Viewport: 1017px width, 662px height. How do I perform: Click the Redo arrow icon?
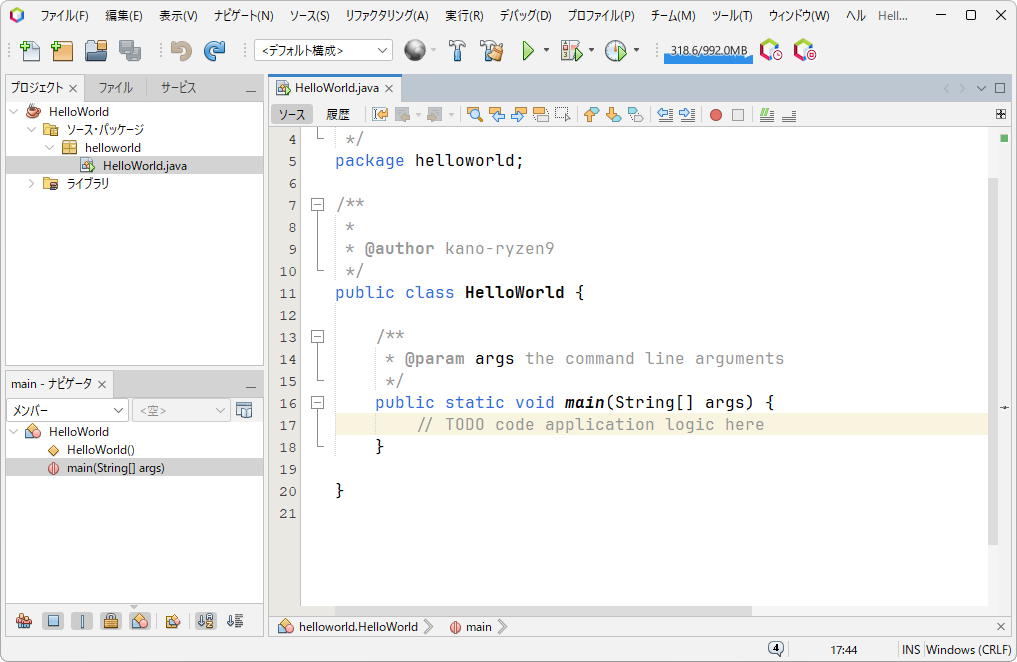[x=214, y=51]
